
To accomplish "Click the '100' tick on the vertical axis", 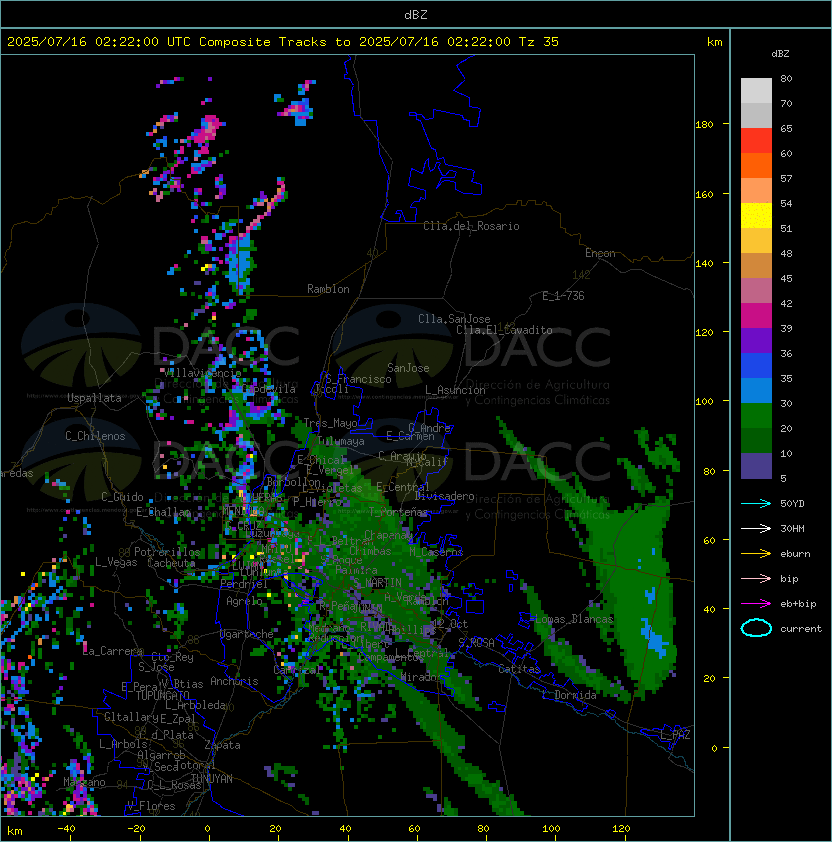I will tap(704, 402).
